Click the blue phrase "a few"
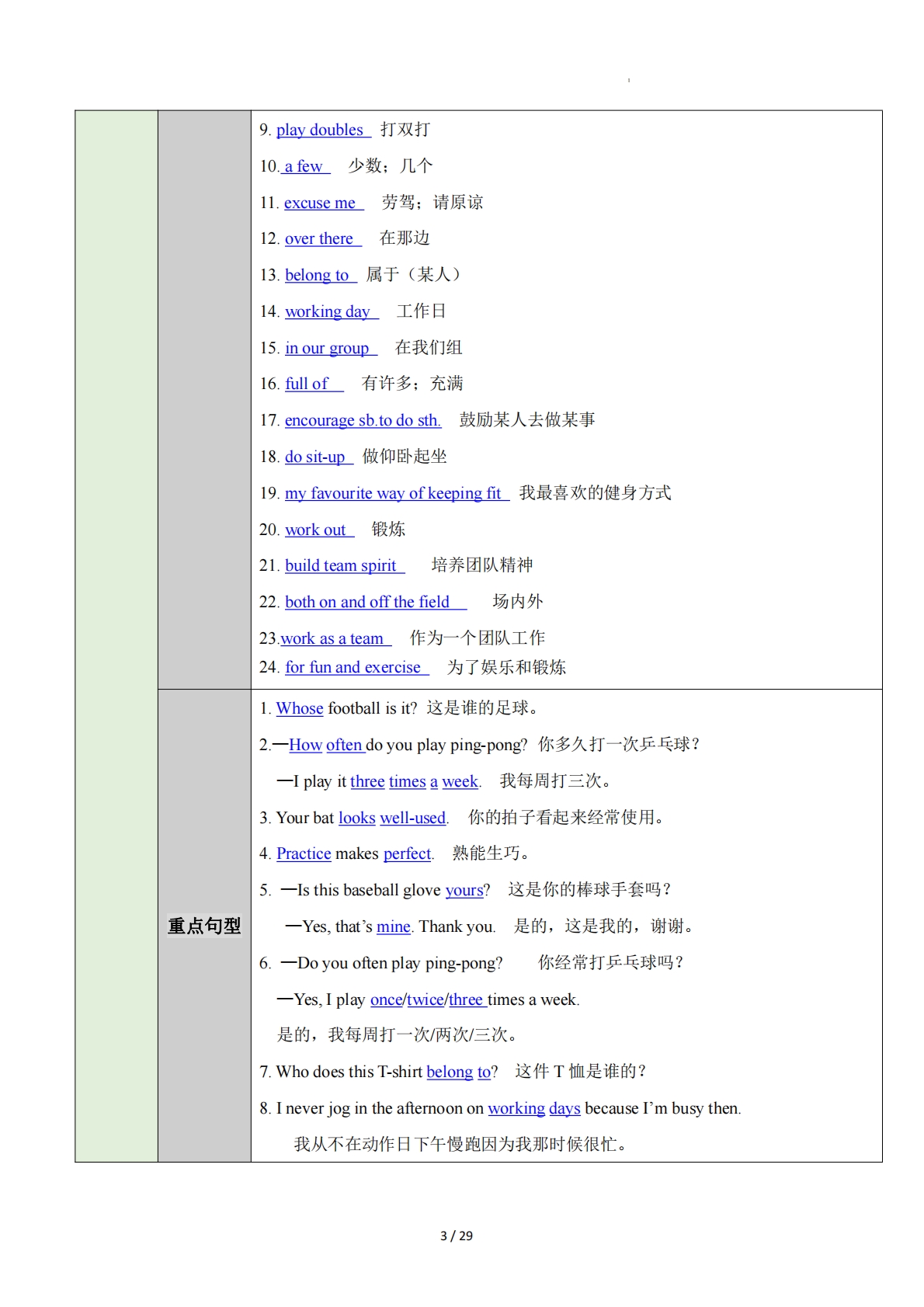 (303, 166)
